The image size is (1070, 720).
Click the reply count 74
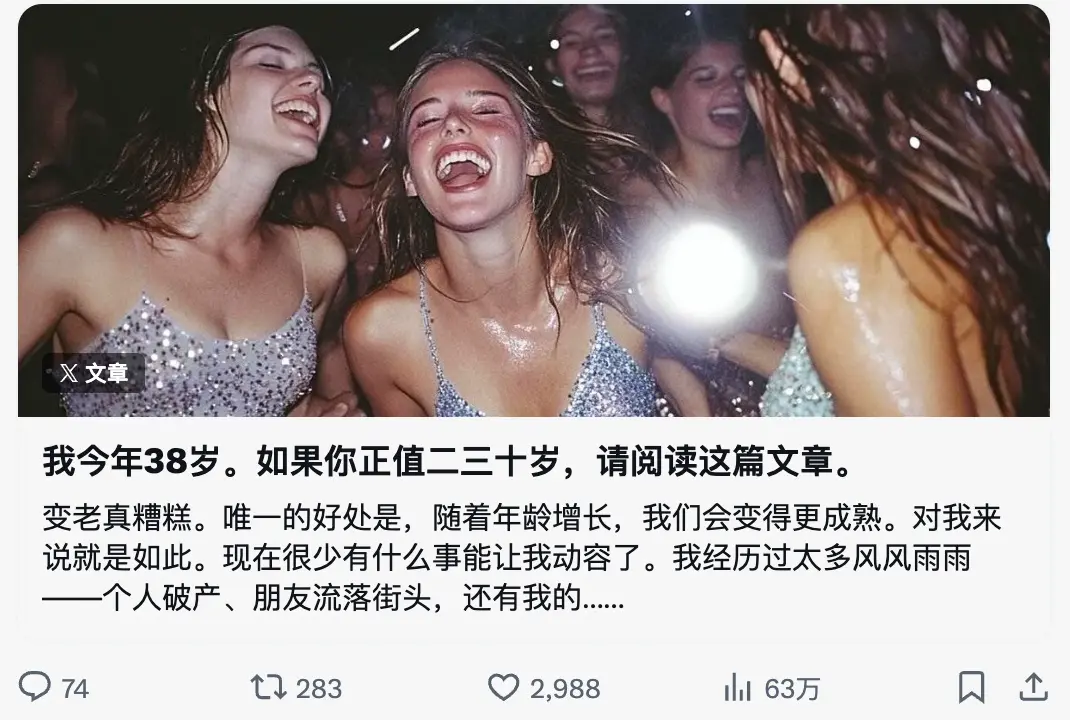click(x=75, y=689)
